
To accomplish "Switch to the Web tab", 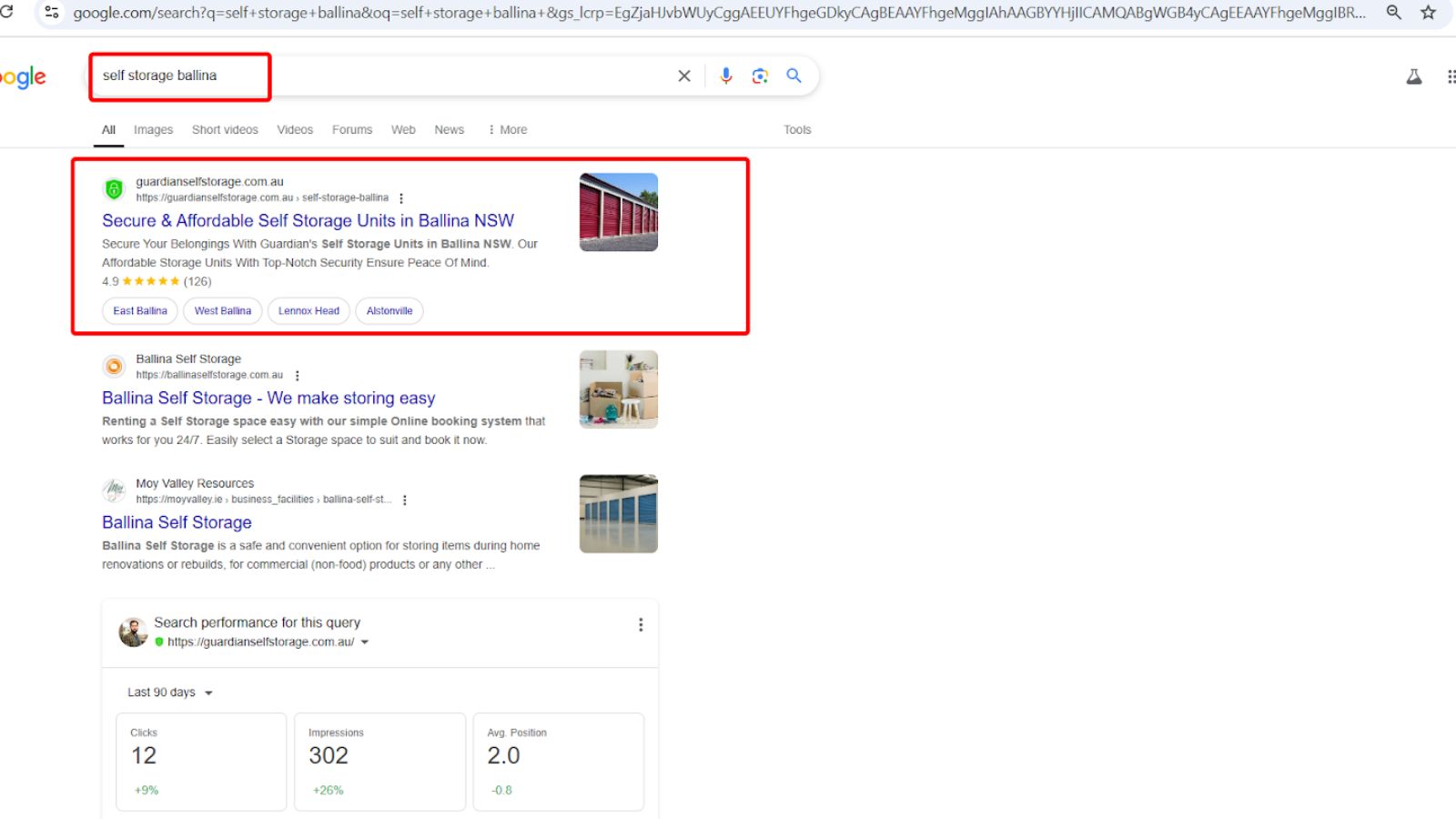I will pyautogui.click(x=403, y=129).
